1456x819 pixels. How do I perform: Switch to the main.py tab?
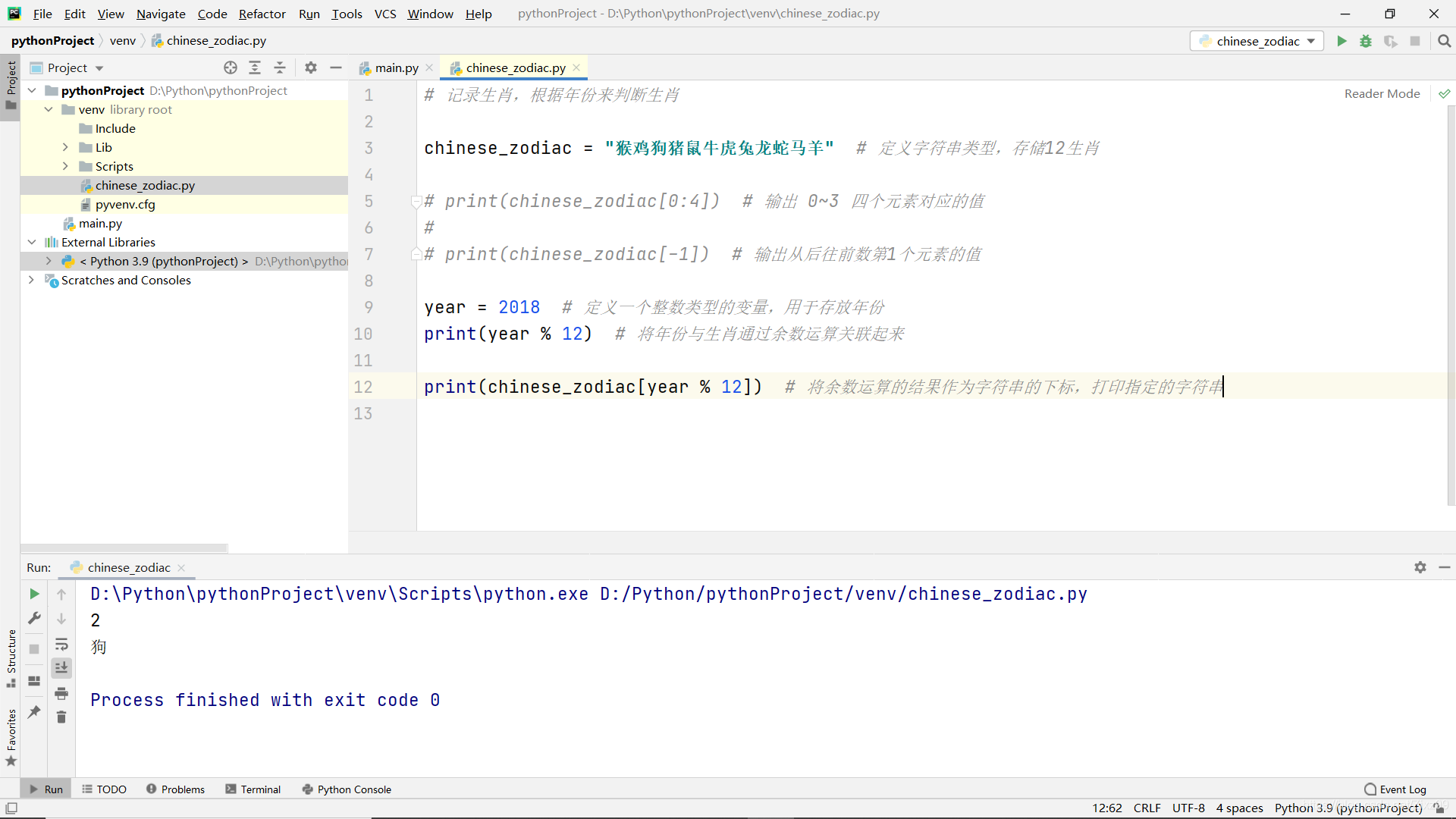396,67
